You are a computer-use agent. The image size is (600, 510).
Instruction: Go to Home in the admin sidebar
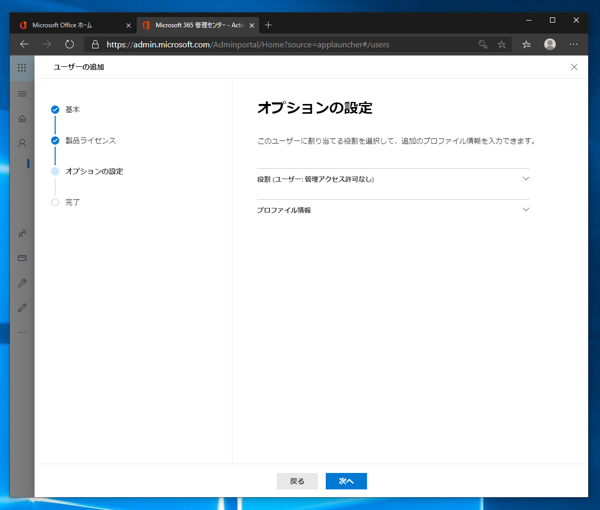pos(22,119)
